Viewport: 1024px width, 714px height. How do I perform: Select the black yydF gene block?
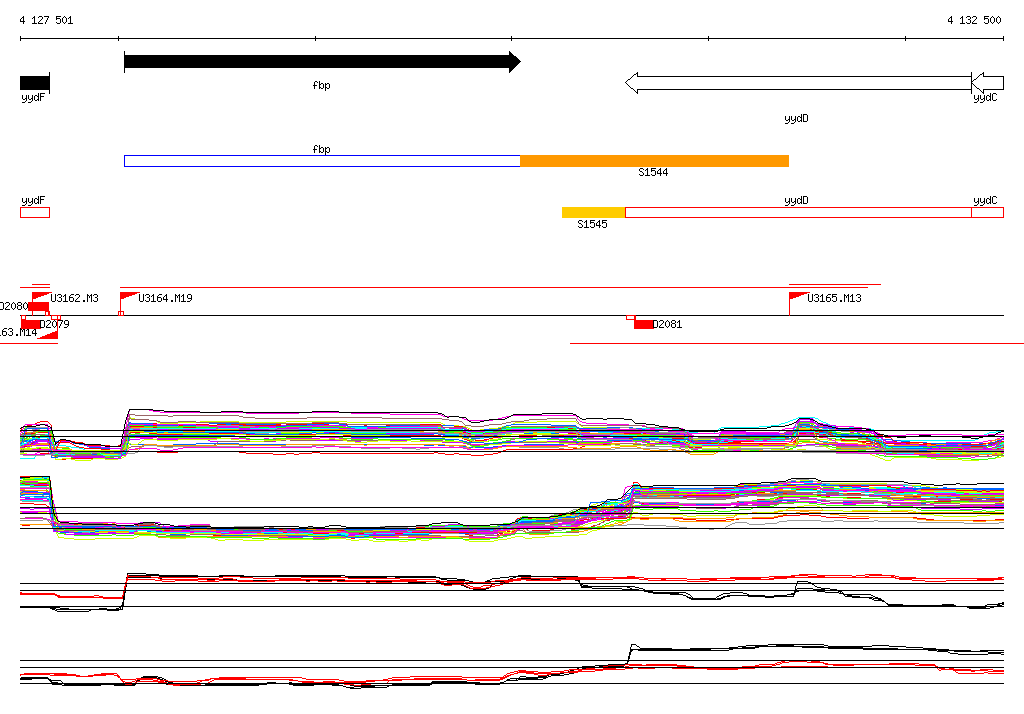tap(35, 83)
